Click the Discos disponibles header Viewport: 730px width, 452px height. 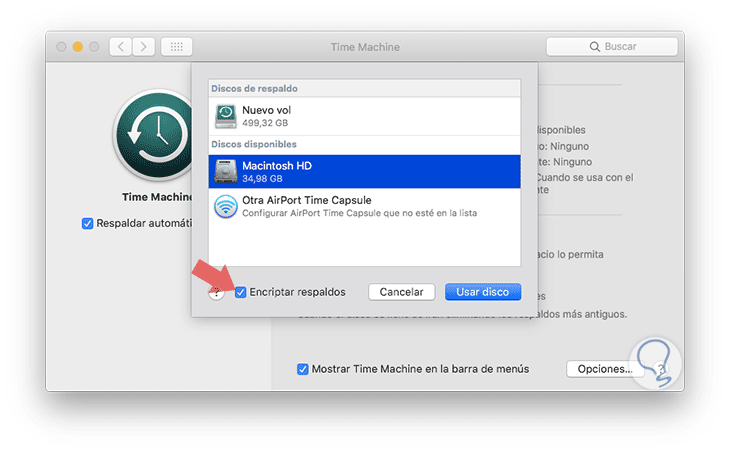point(254,144)
